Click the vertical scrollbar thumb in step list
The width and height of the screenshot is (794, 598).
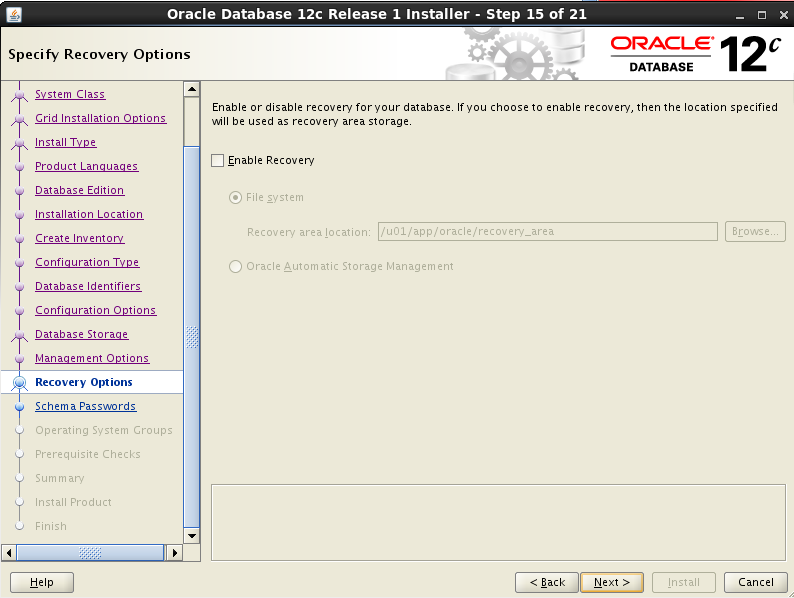point(192,337)
